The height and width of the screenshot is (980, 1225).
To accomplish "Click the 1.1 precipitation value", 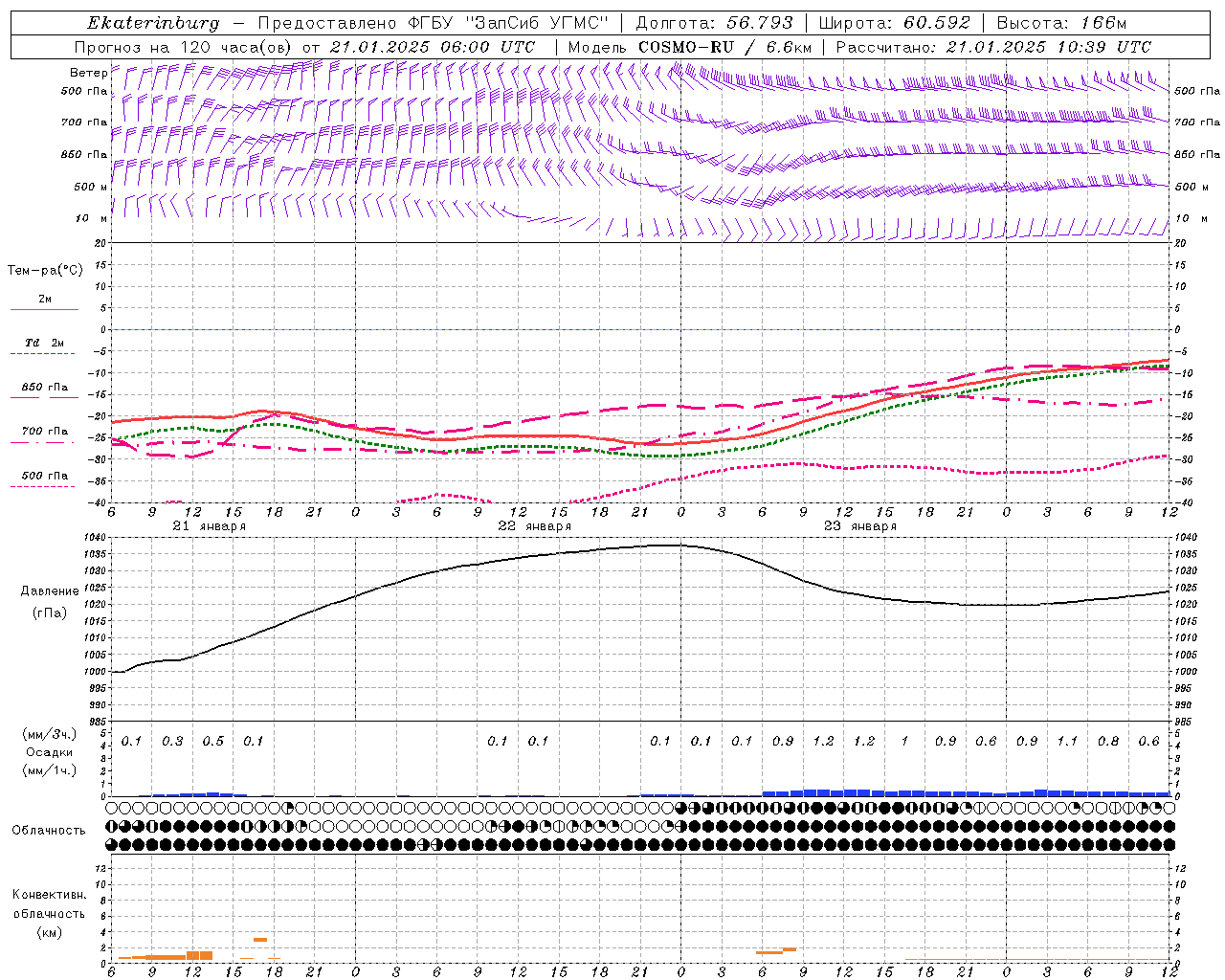I will pyautogui.click(x=1067, y=741).
